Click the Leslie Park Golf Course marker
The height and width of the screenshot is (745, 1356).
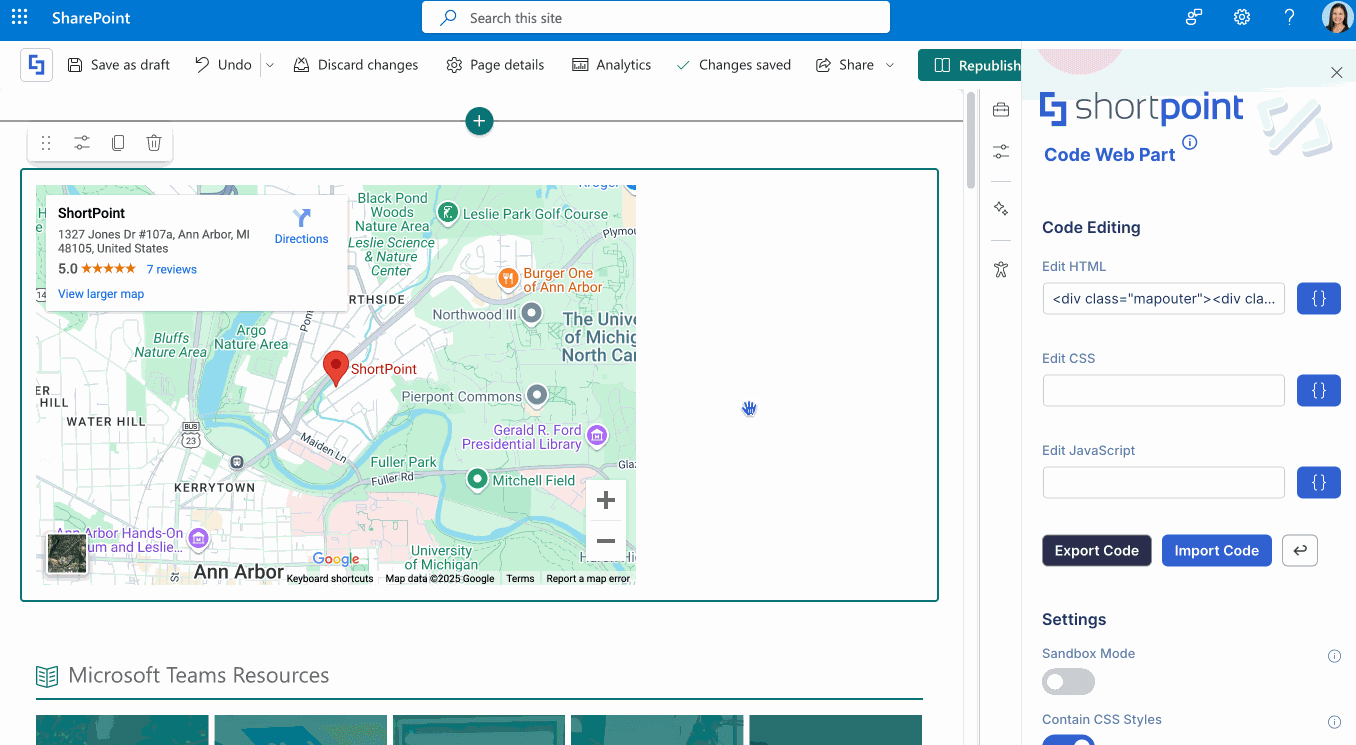tap(448, 212)
